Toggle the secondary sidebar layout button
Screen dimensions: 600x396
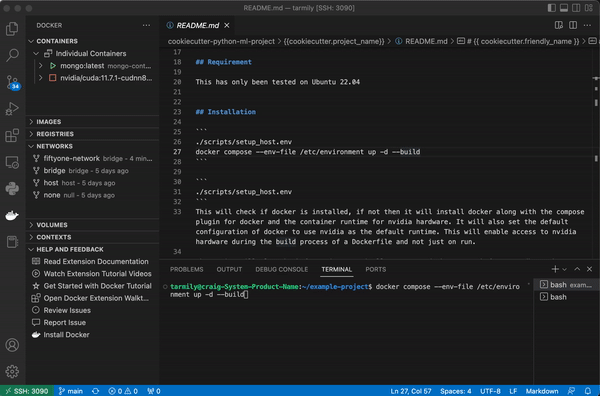pos(576,8)
